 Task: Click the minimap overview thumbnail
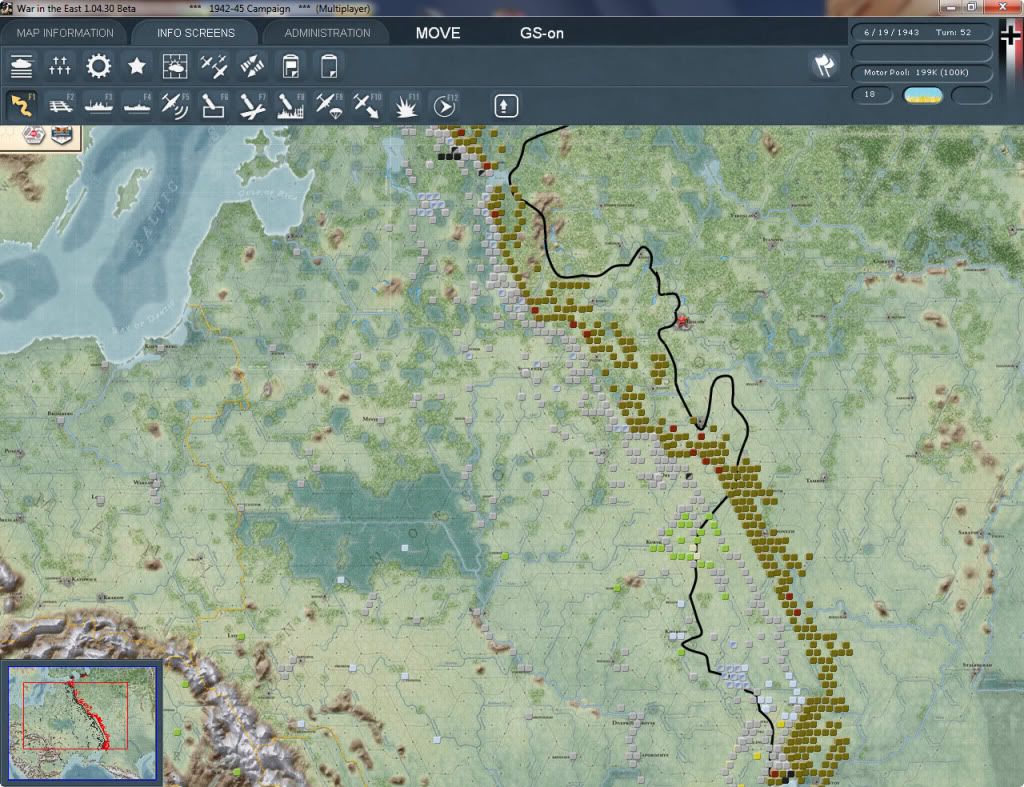point(82,723)
